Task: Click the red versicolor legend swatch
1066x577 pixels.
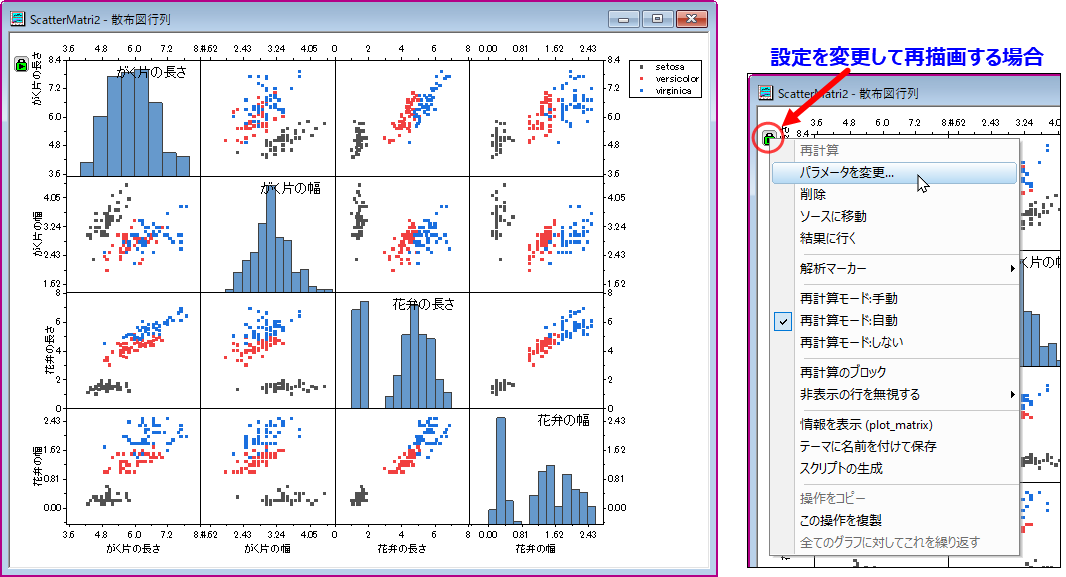Action: [x=639, y=78]
